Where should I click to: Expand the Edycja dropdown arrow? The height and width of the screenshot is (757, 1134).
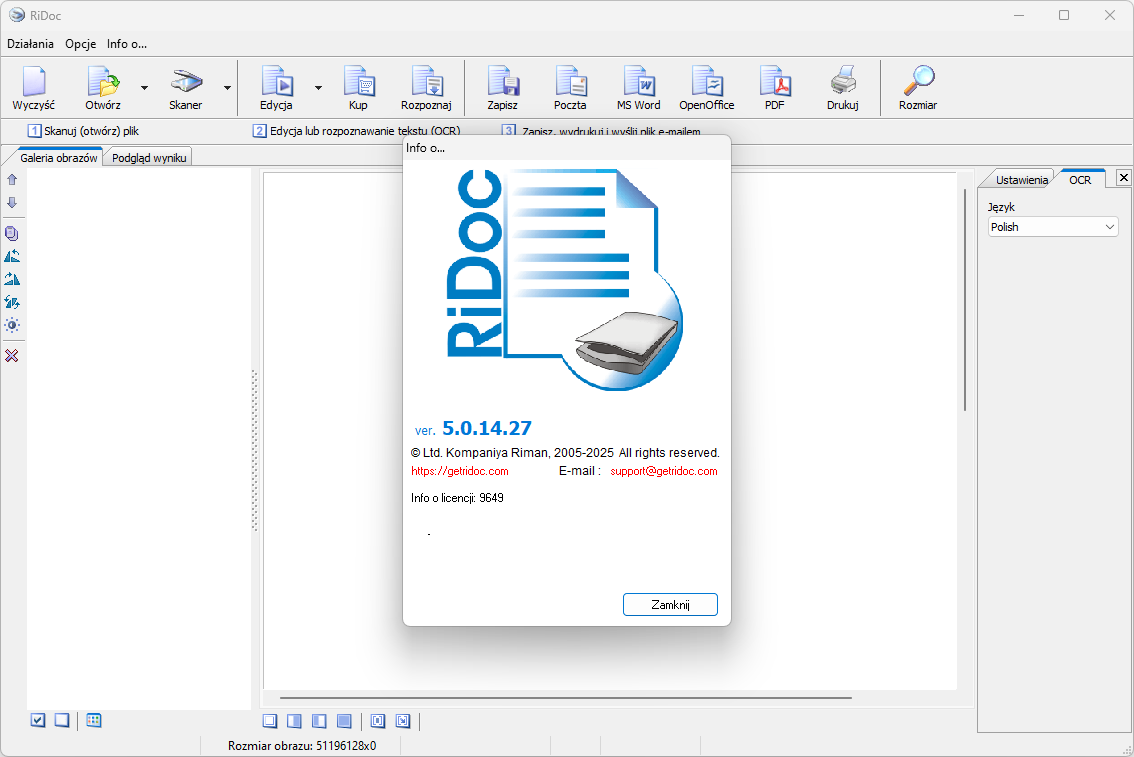point(318,87)
